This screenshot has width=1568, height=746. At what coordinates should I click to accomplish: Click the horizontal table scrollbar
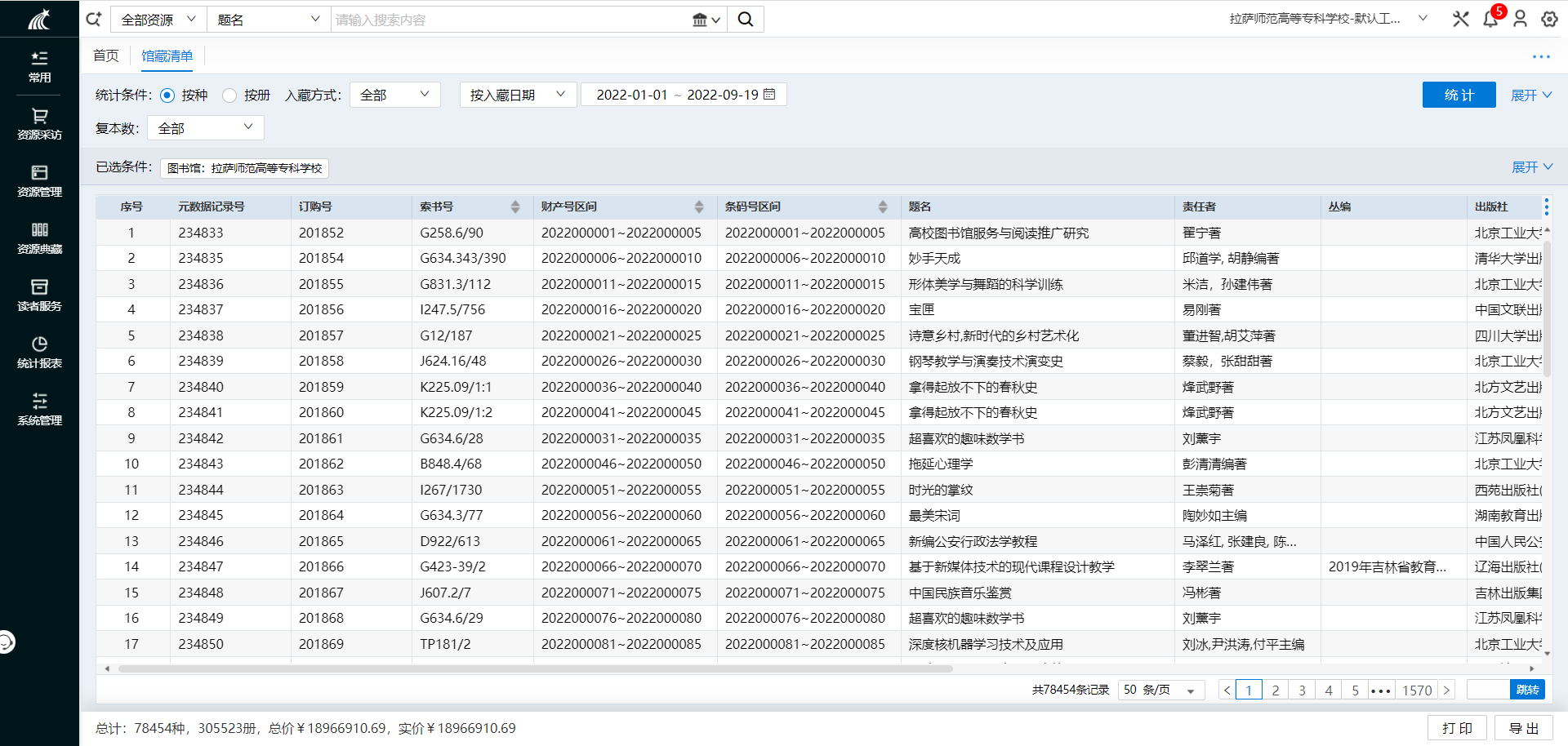coord(535,668)
